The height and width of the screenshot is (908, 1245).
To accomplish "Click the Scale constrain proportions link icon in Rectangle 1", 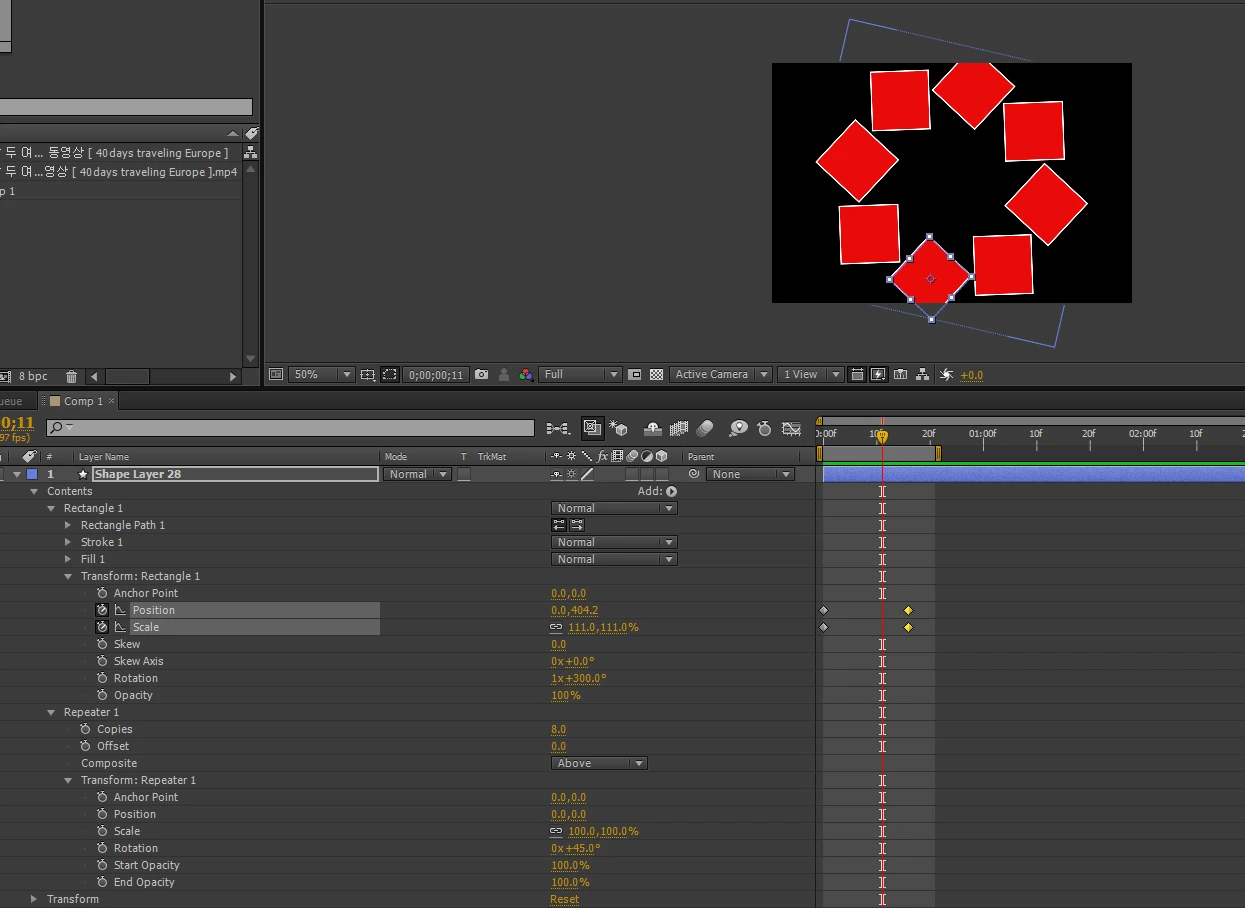I will click(556, 627).
